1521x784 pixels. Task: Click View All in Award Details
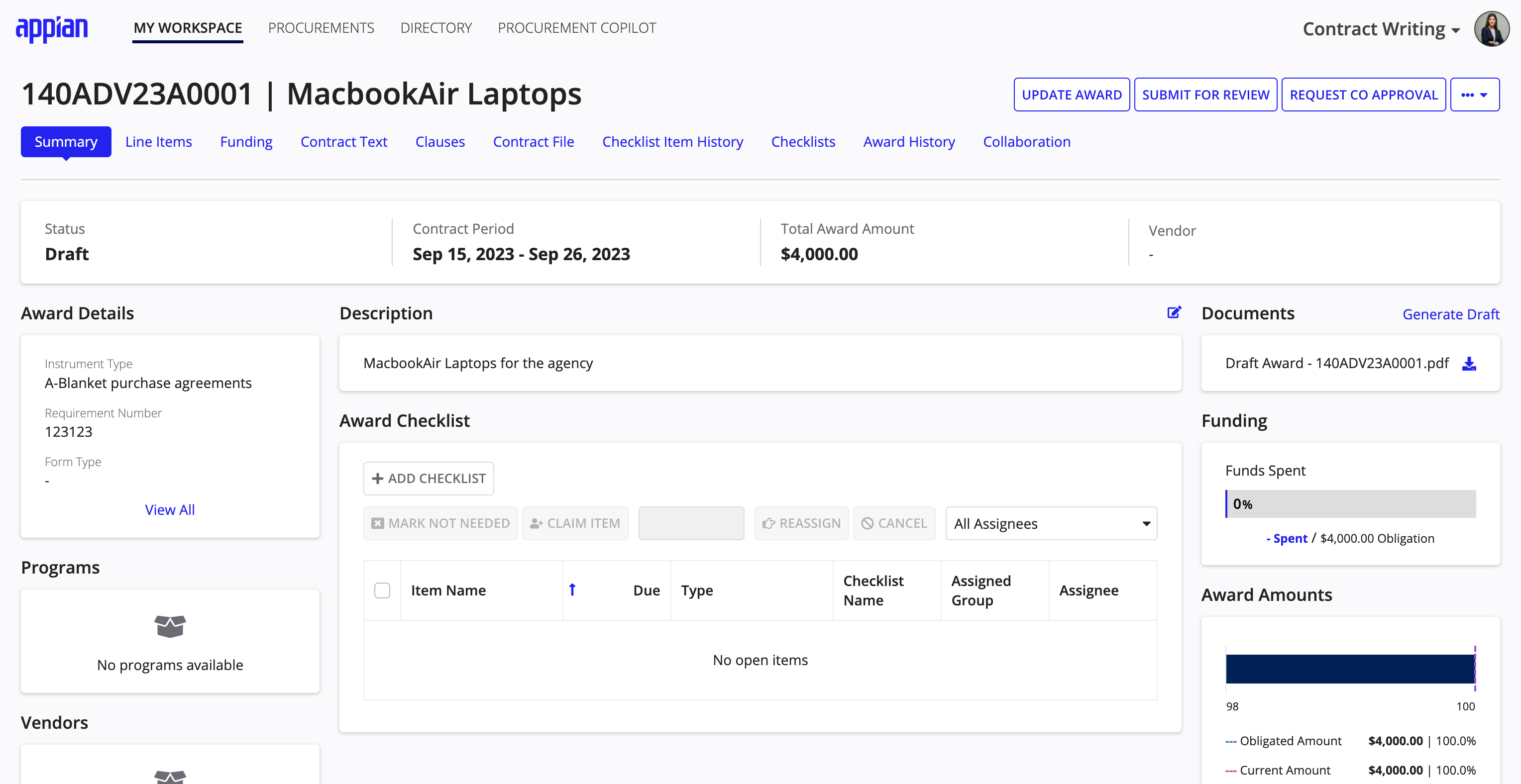169,509
